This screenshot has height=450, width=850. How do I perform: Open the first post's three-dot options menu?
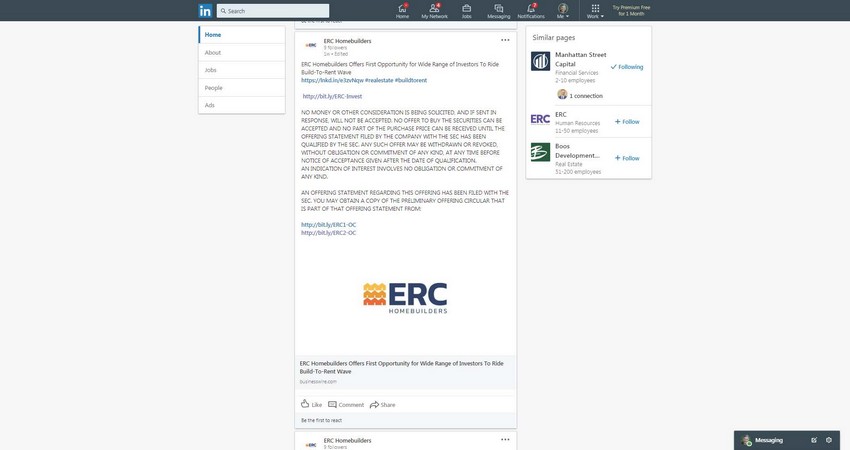[505, 40]
